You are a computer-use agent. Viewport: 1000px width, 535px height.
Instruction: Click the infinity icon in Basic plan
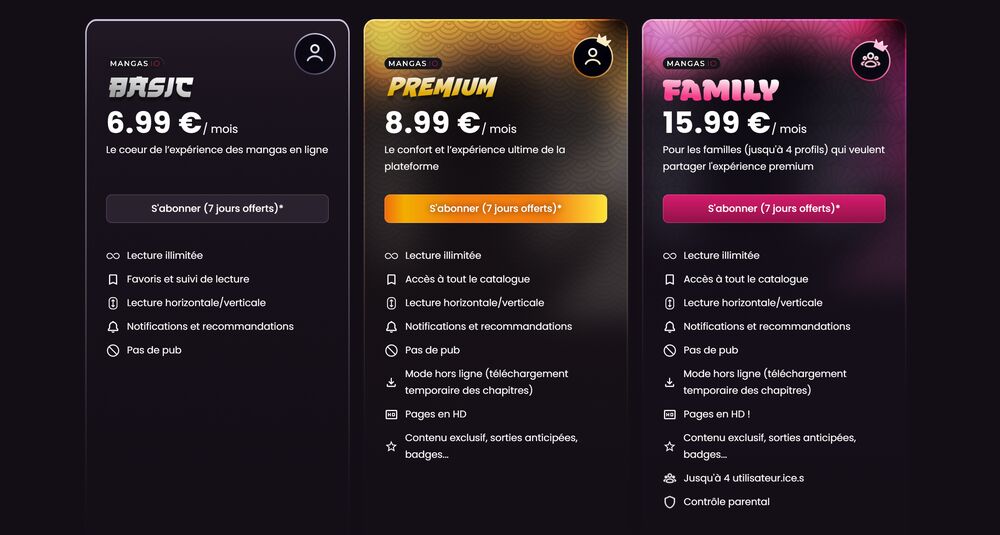tap(113, 256)
